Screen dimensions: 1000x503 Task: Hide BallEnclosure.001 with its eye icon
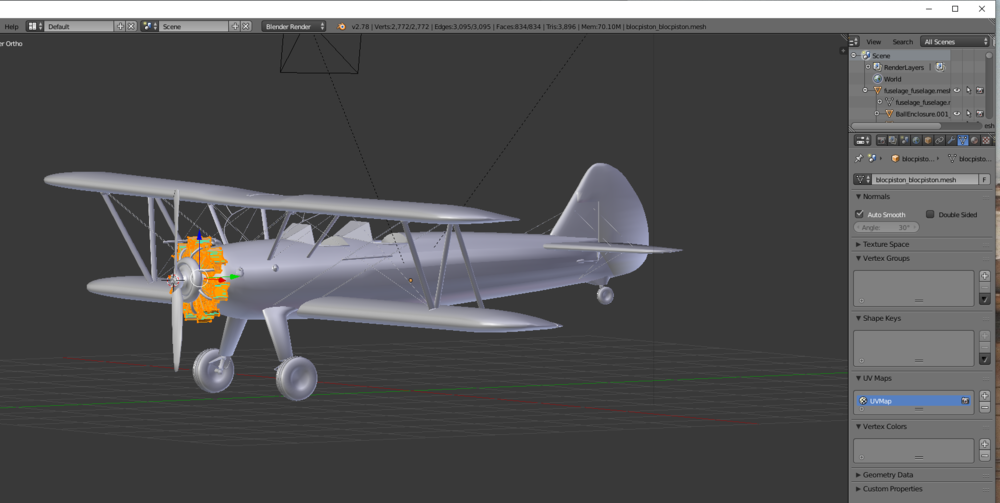click(957, 113)
